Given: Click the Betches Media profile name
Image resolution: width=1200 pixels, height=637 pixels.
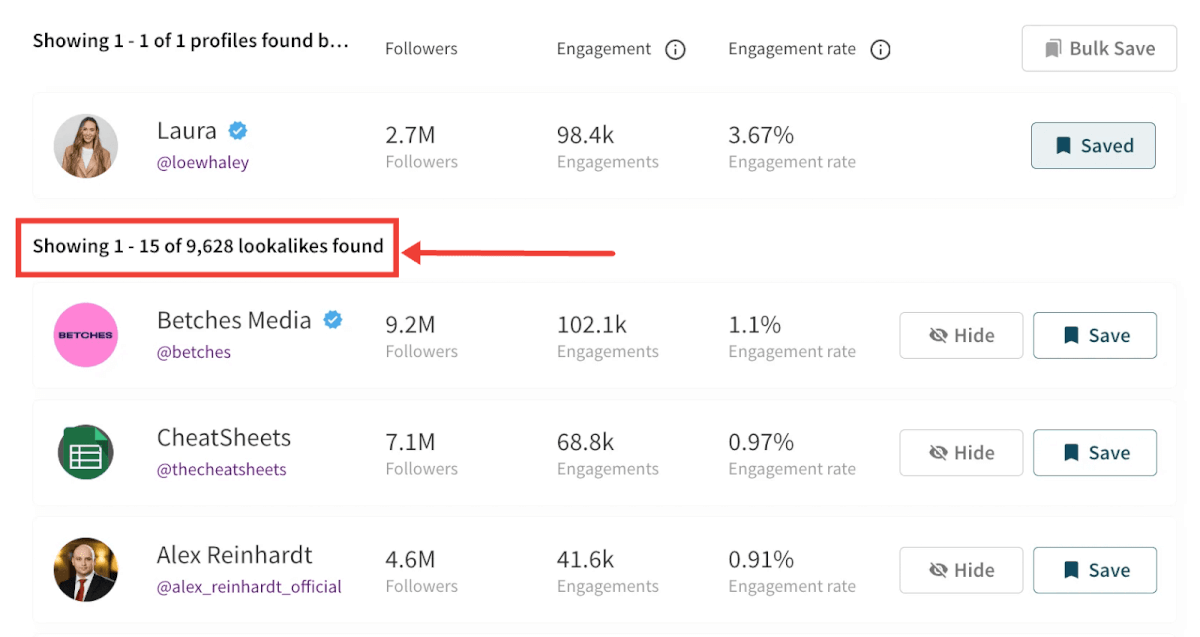Looking at the screenshot, I should [x=234, y=320].
